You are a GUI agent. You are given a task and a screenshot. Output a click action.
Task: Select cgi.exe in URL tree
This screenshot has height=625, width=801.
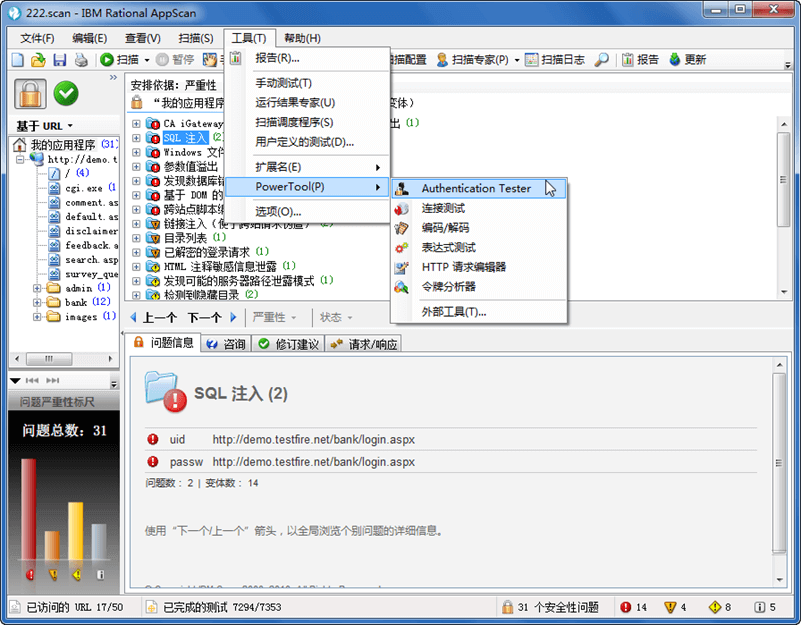click(83, 188)
